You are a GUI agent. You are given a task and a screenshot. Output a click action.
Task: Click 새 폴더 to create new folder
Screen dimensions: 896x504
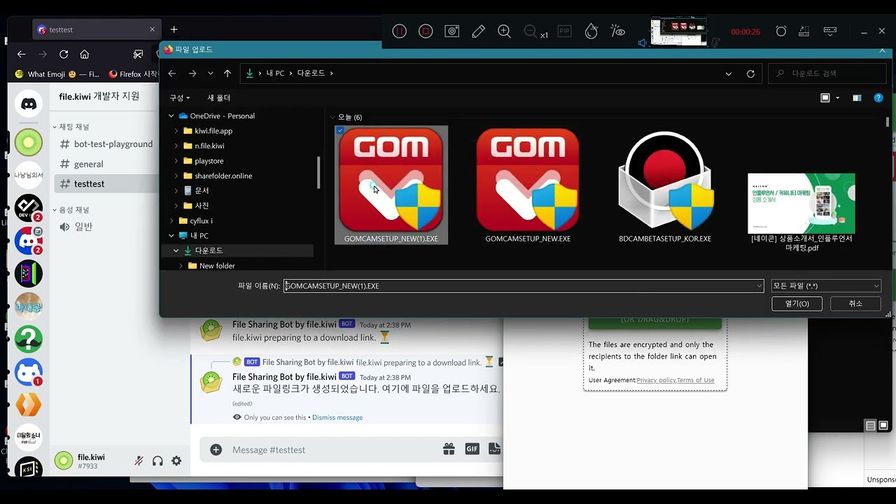(x=218, y=98)
